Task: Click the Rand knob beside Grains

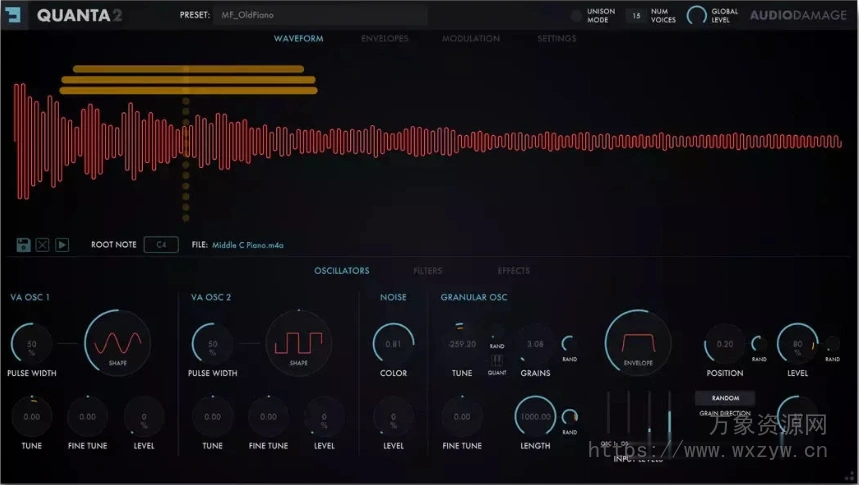Action: coord(569,344)
